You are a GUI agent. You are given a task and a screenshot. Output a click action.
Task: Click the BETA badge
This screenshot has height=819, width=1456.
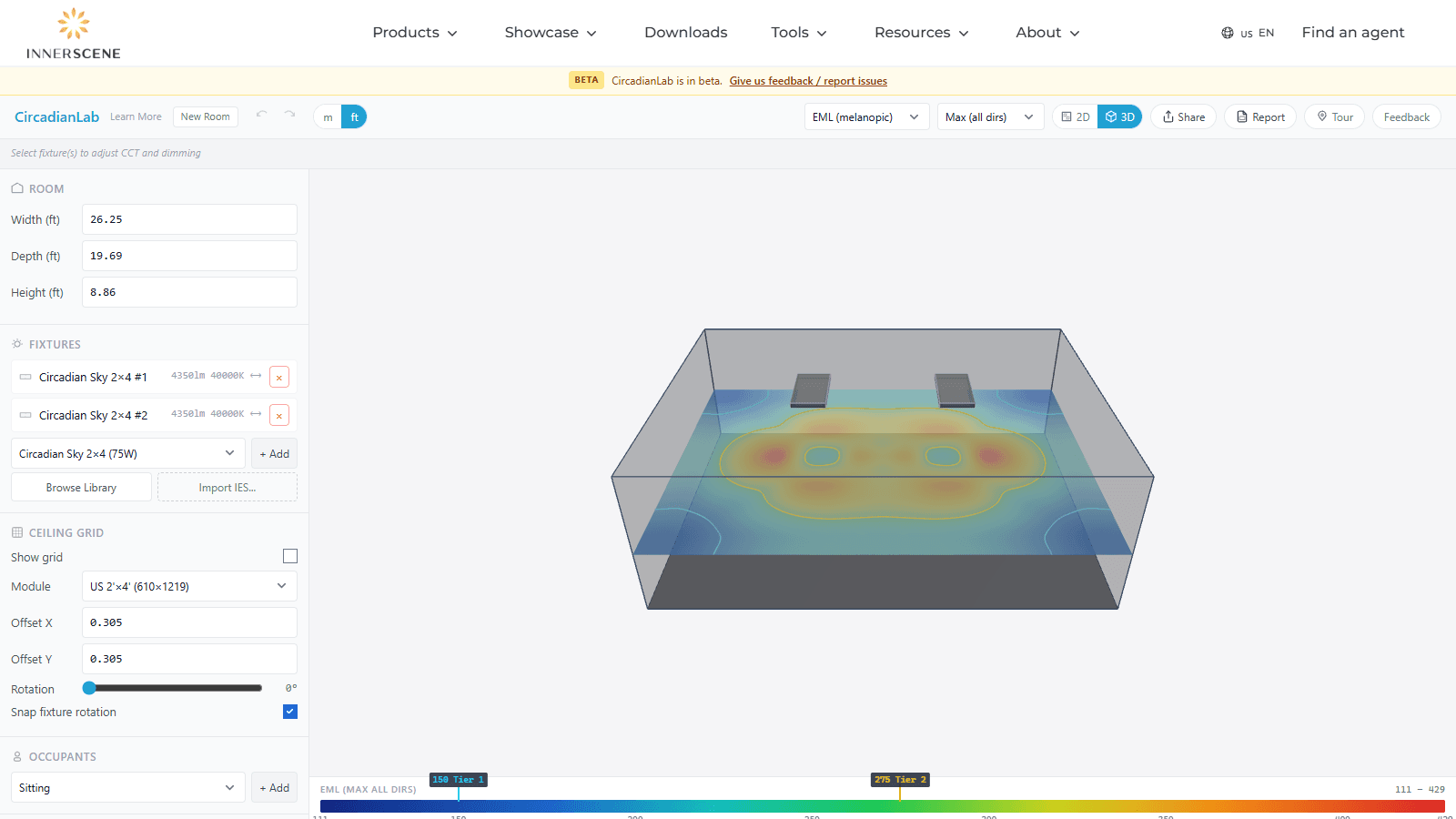click(x=586, y=80)
